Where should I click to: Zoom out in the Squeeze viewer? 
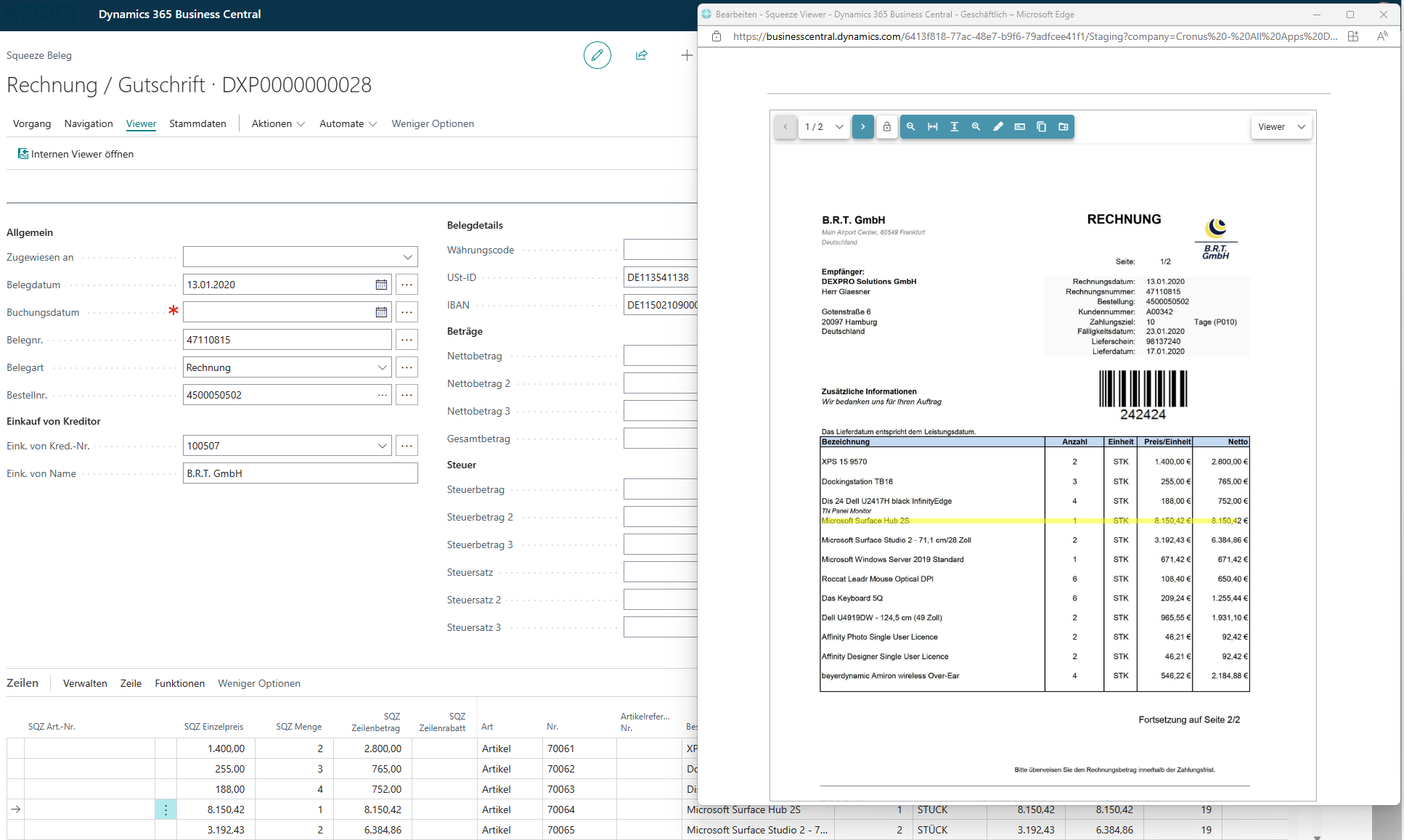pos(911,126)
